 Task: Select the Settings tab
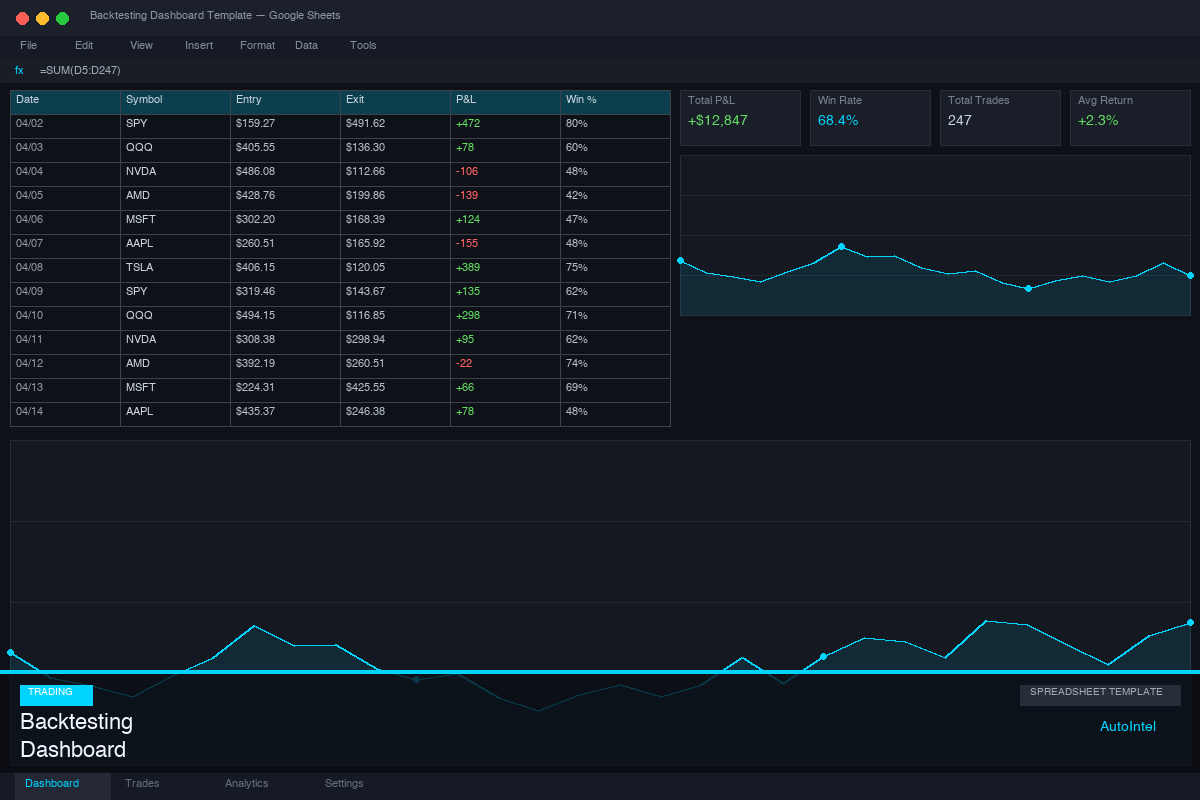tap(344, 783)
